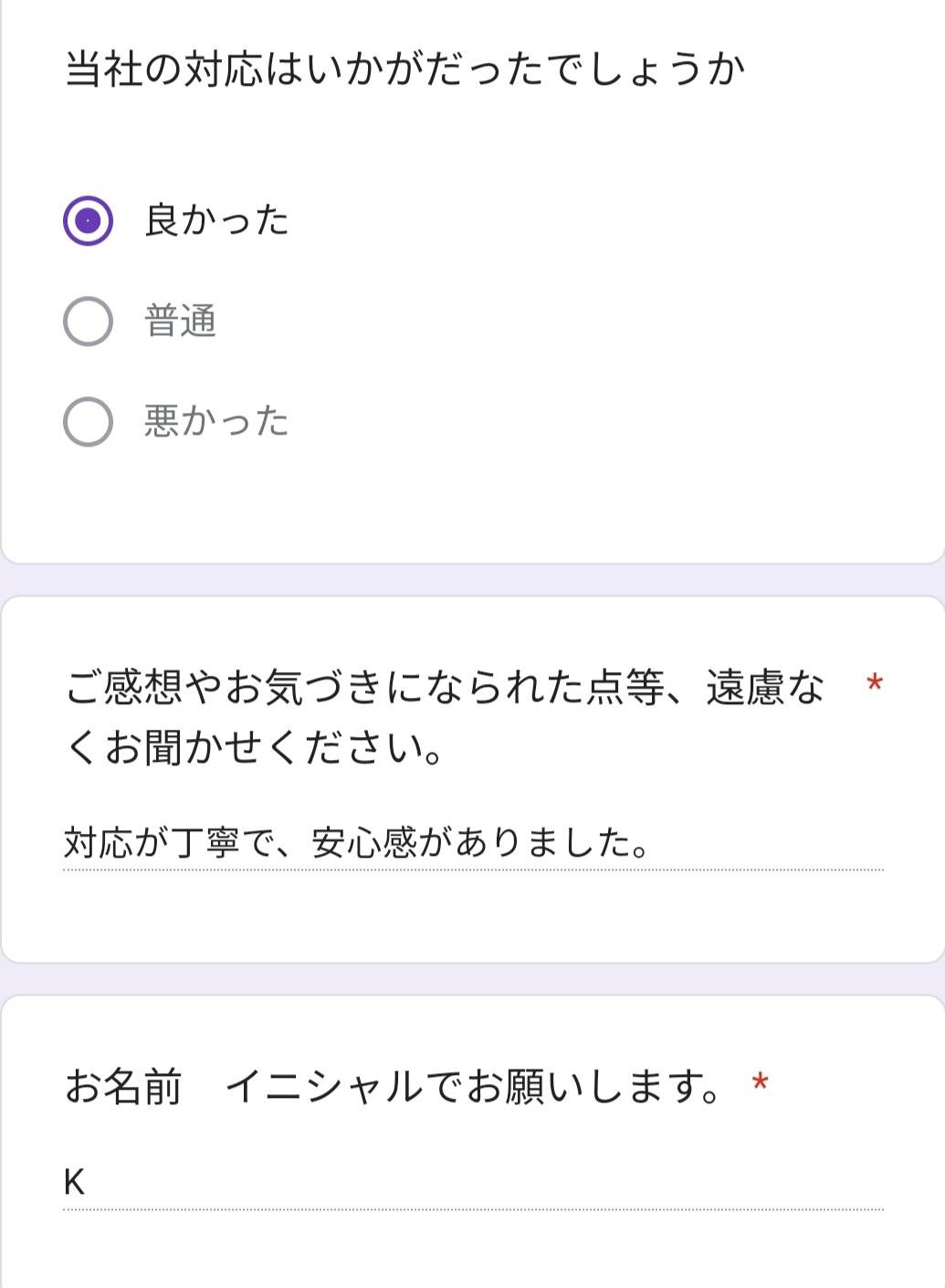This screenshot has width=945, height=1288.
Task: Click the 良かった option label text
Action: click(216, 221)
